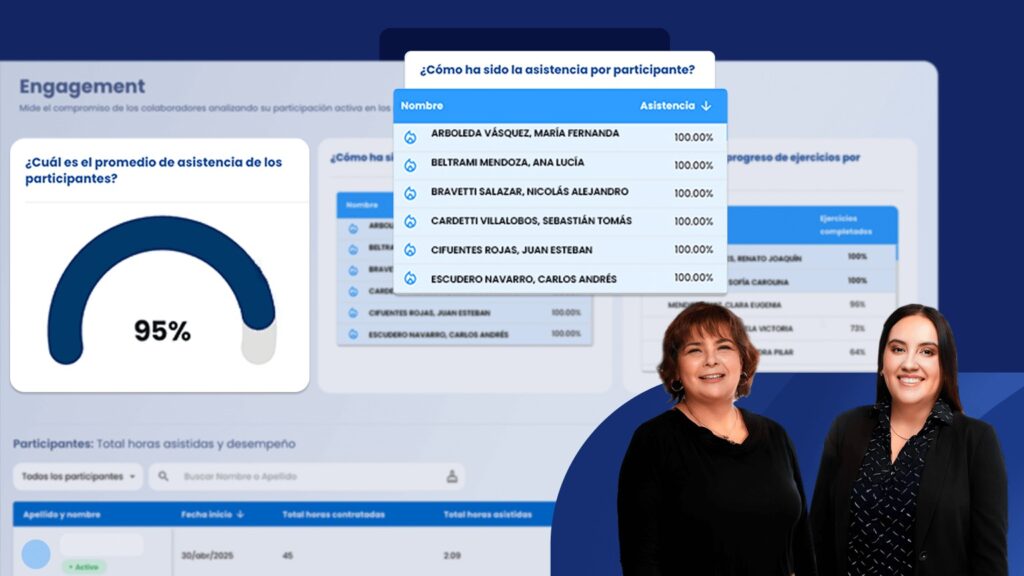Image resolution: width=1024 pixels, height=576 pixels.
Task: Click the avatar icon beside Cifuentes Rojas in background table
Action: pos(351,312)
